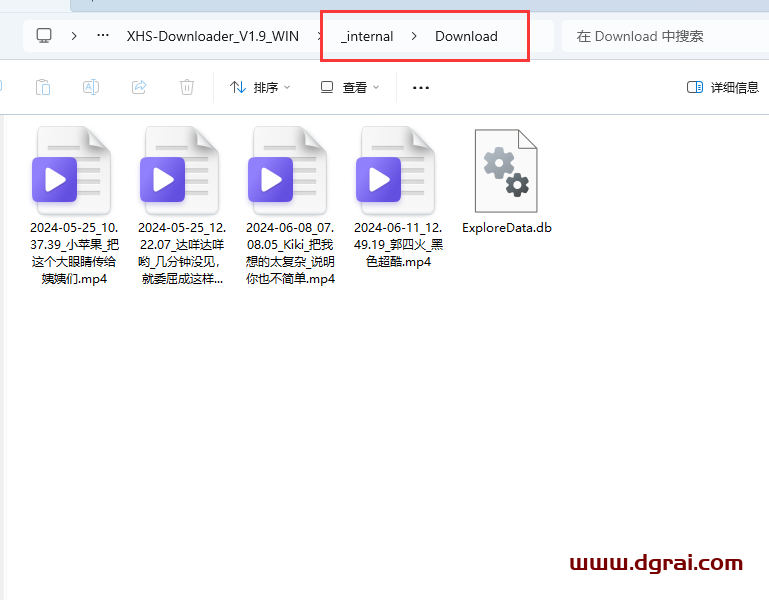769x600 pixels.
Task: Click filename text 2024-06-11_12.49.19_郭四火_黑色超酷.mp4
Action: pyautogui.click(x=398, y=245)
